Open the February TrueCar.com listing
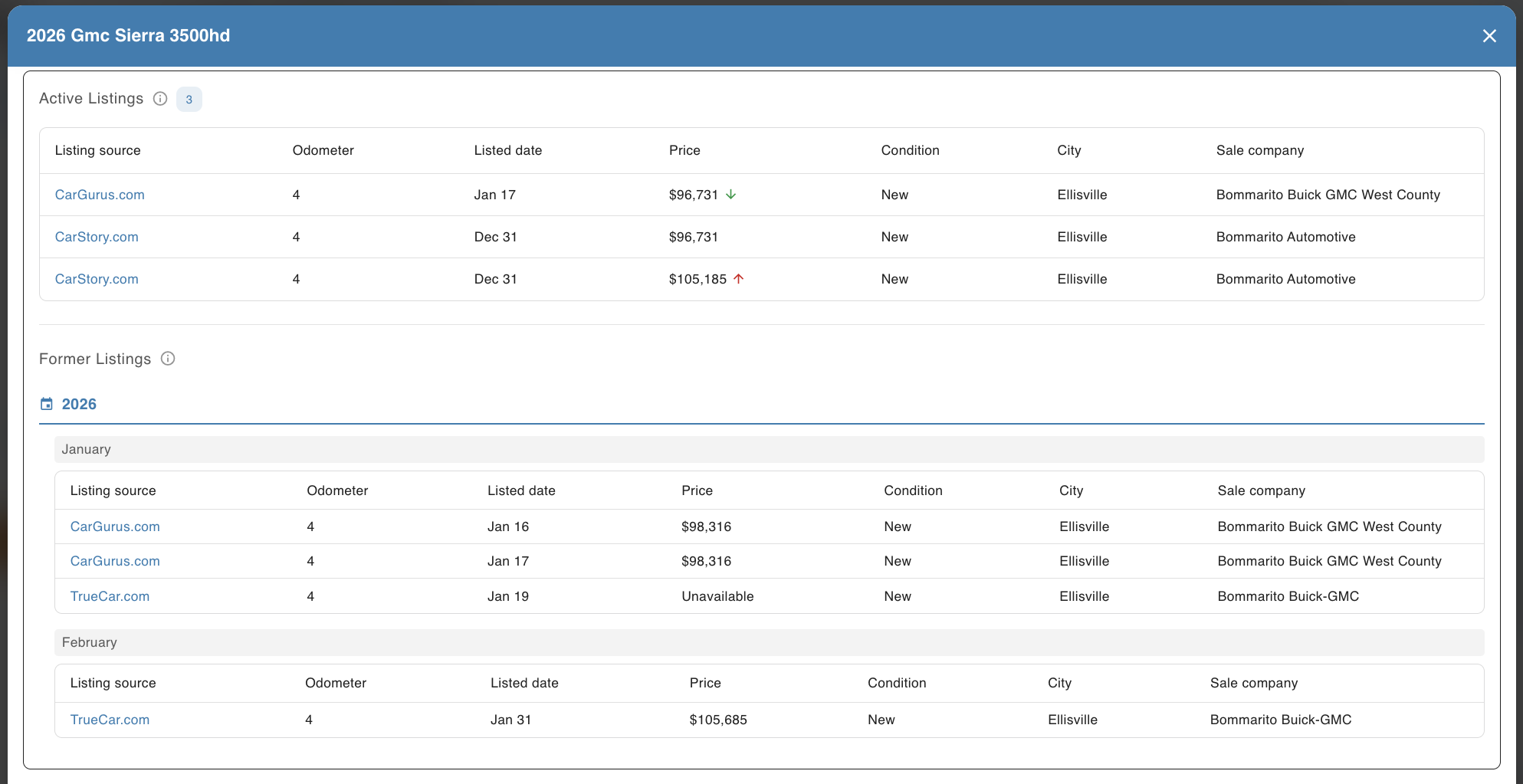The height and width of the screenshot is (784, 1523). 110,720
